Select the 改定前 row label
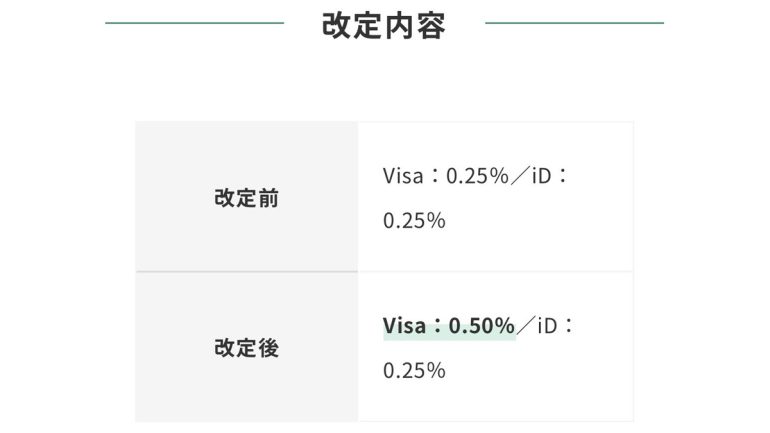This screenshot has width=770, height=433. tap(246, 198)
